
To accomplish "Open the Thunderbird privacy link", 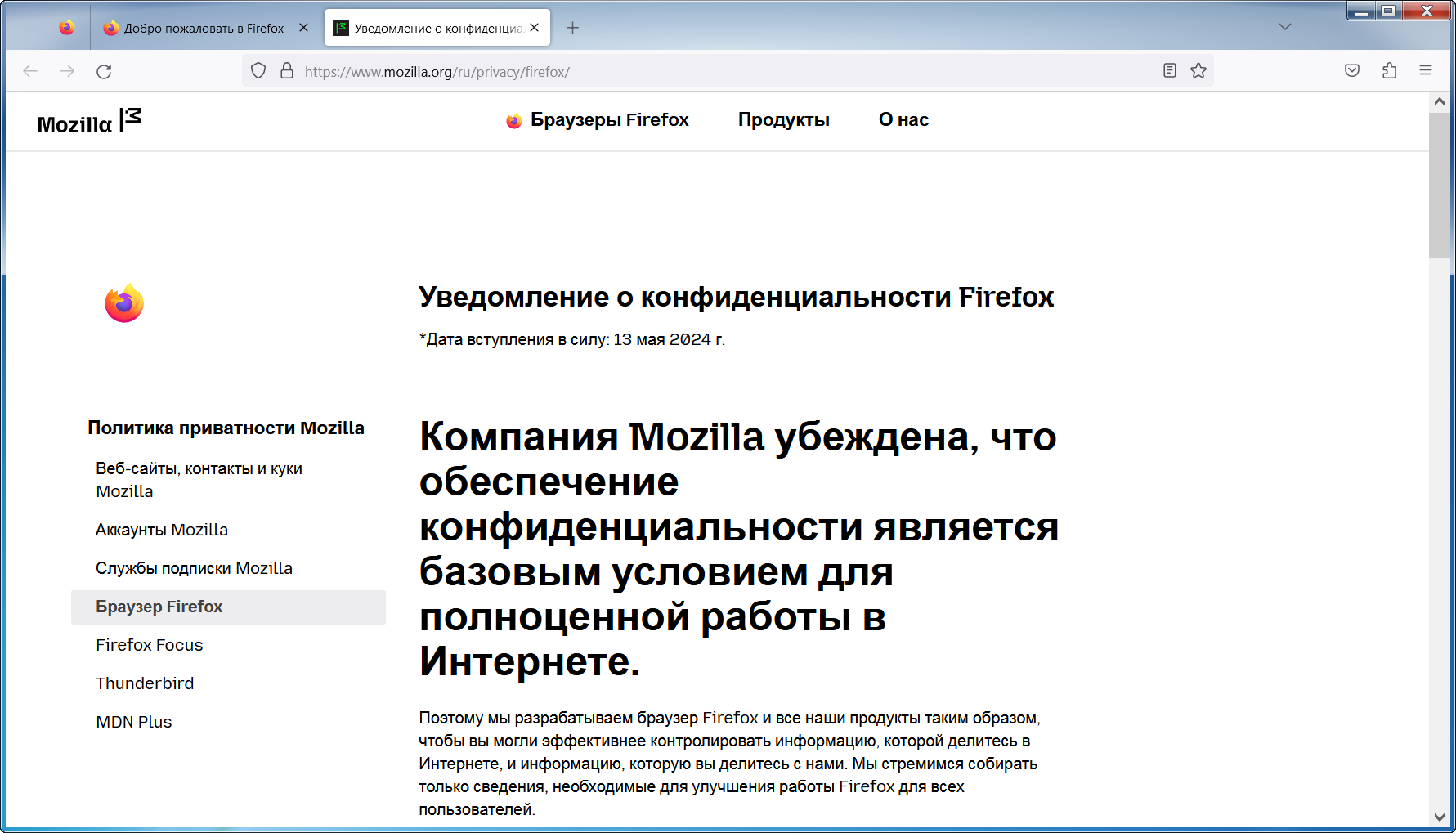I will pos(145,683).
